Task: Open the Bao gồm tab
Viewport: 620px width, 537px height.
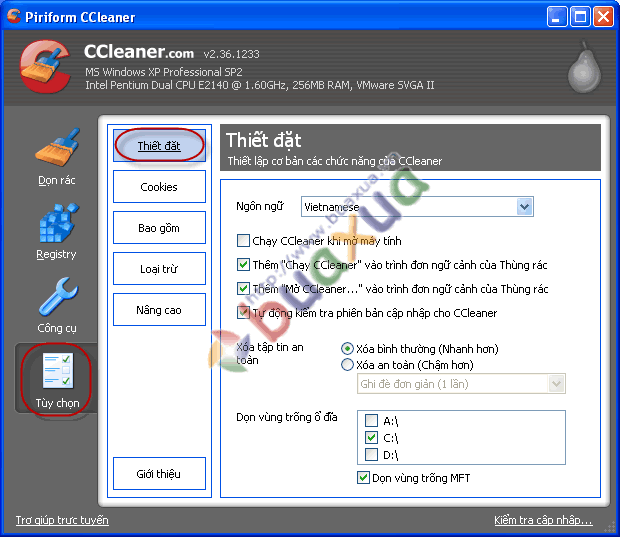Action: [159, 228]
